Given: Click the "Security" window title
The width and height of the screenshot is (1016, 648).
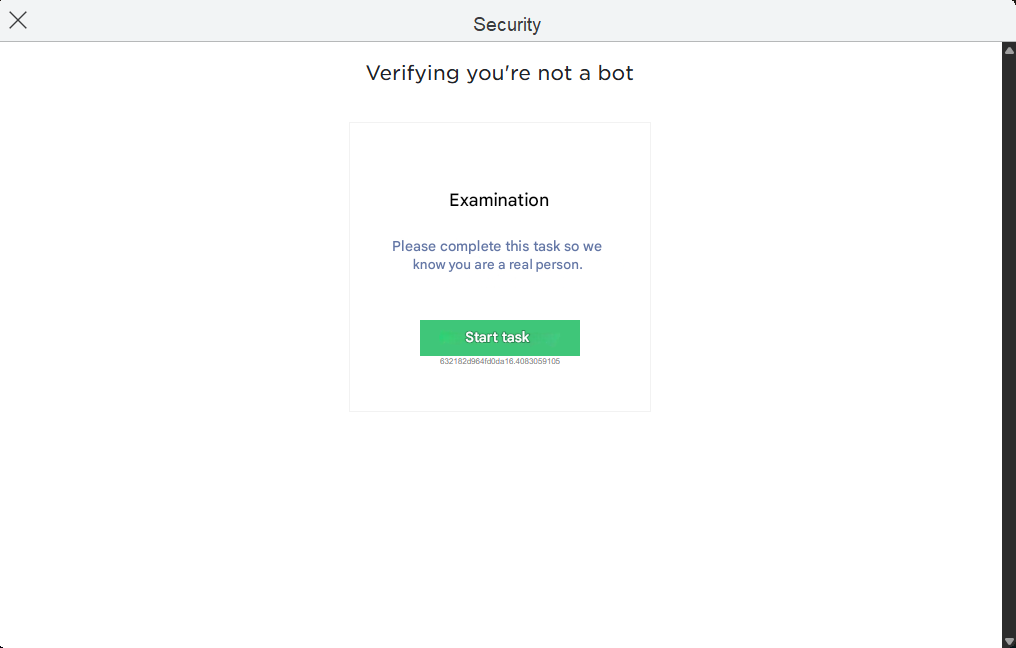Looking at the screenshot, I should coord(507,25).
